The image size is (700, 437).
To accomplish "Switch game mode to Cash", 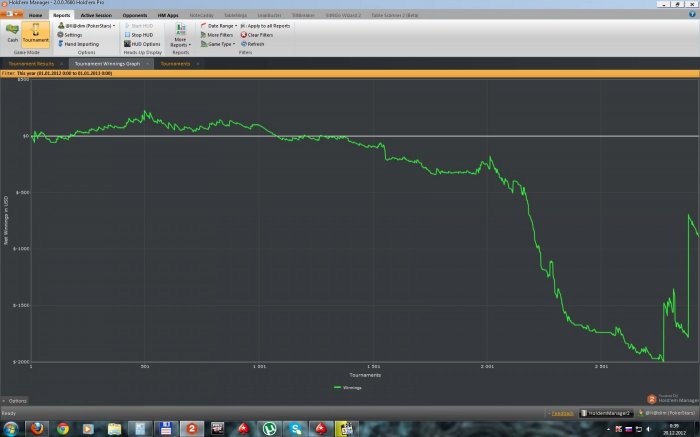I will click(12, 33).
